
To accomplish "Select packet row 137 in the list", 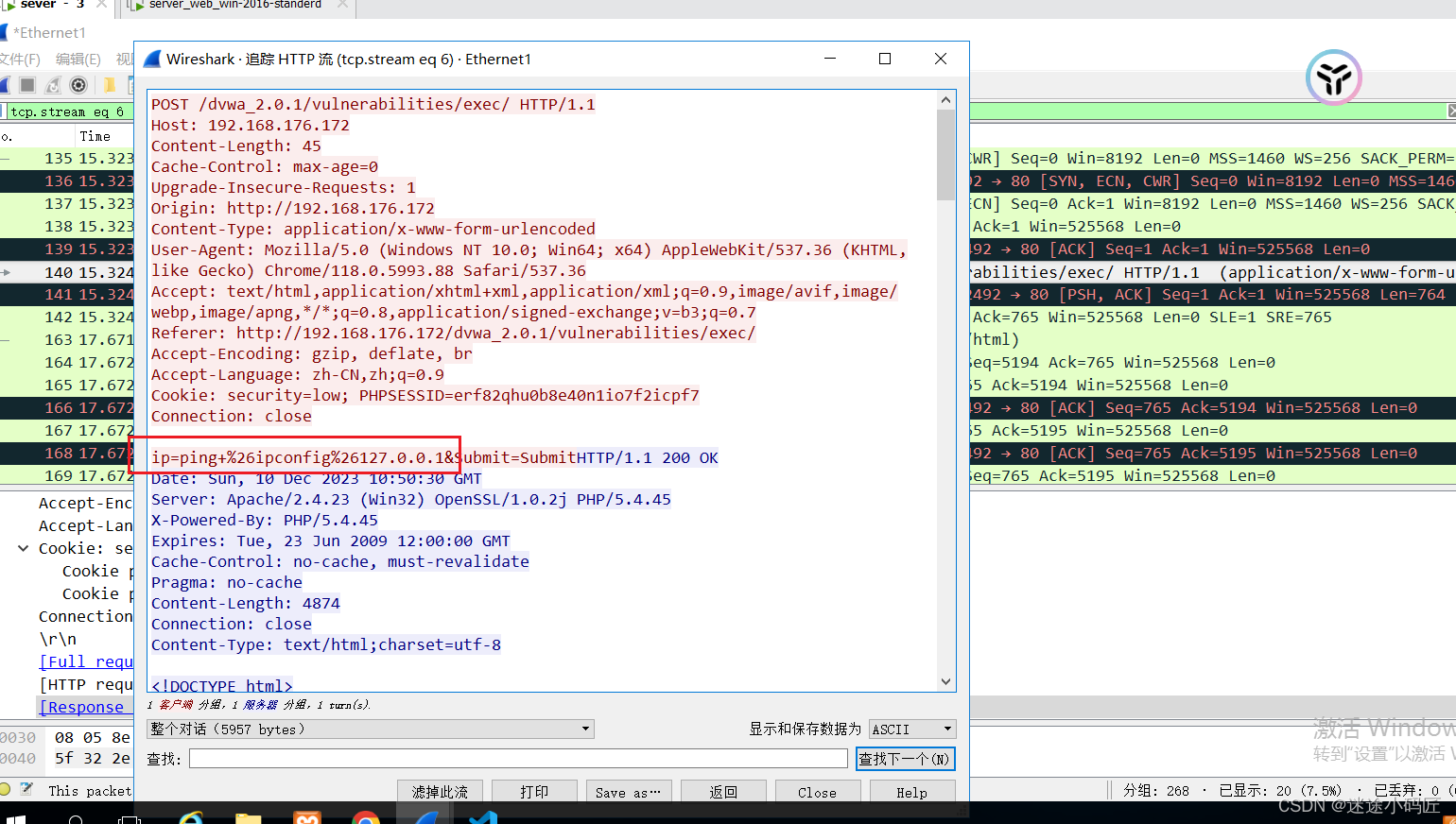I will click(66, 203).
